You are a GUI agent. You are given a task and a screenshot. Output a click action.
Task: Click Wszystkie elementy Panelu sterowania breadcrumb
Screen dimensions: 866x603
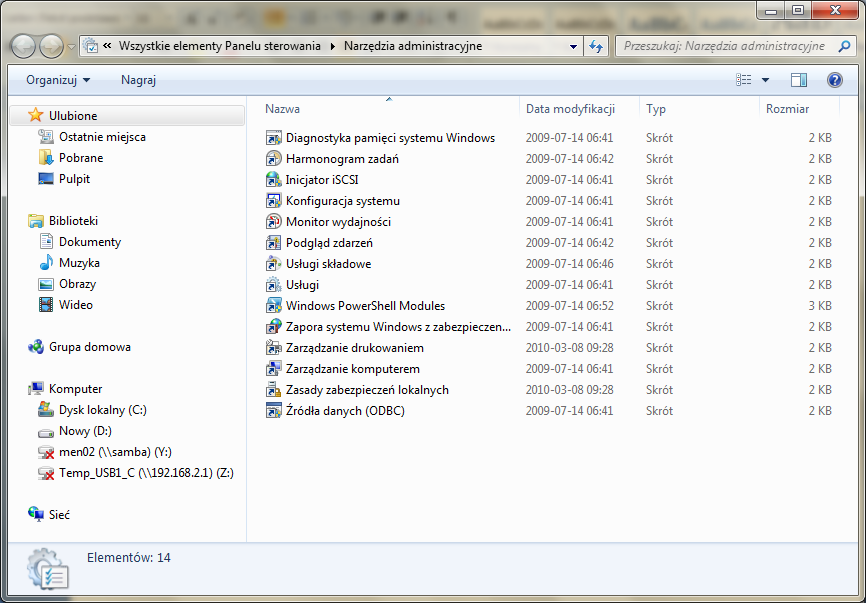220,46
